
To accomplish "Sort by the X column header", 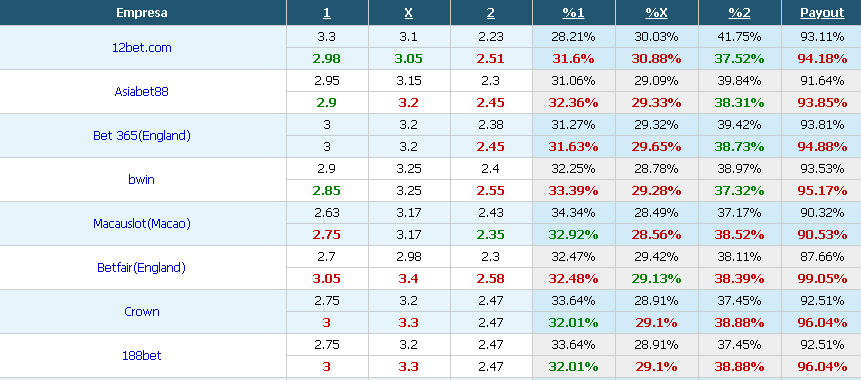I will coord(409,13).
